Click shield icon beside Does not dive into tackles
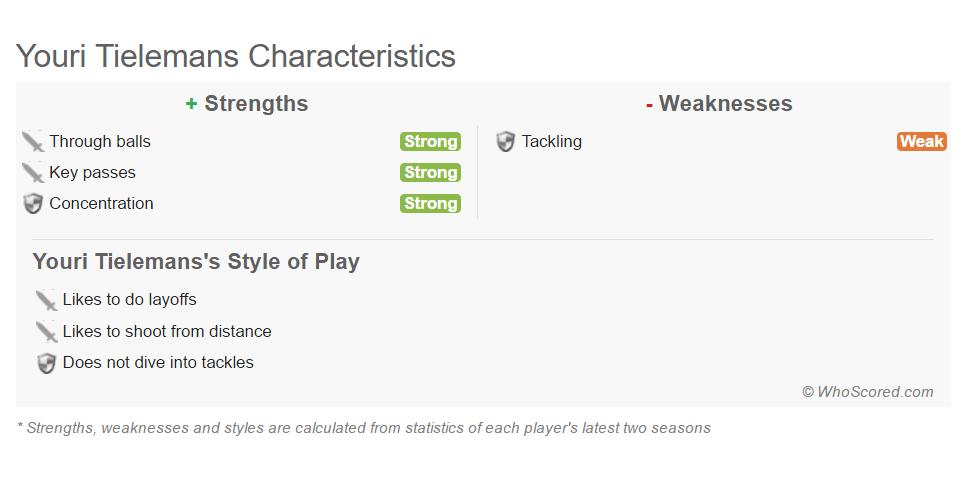This screenshot has height=486, width=971. tap(46, 363)
